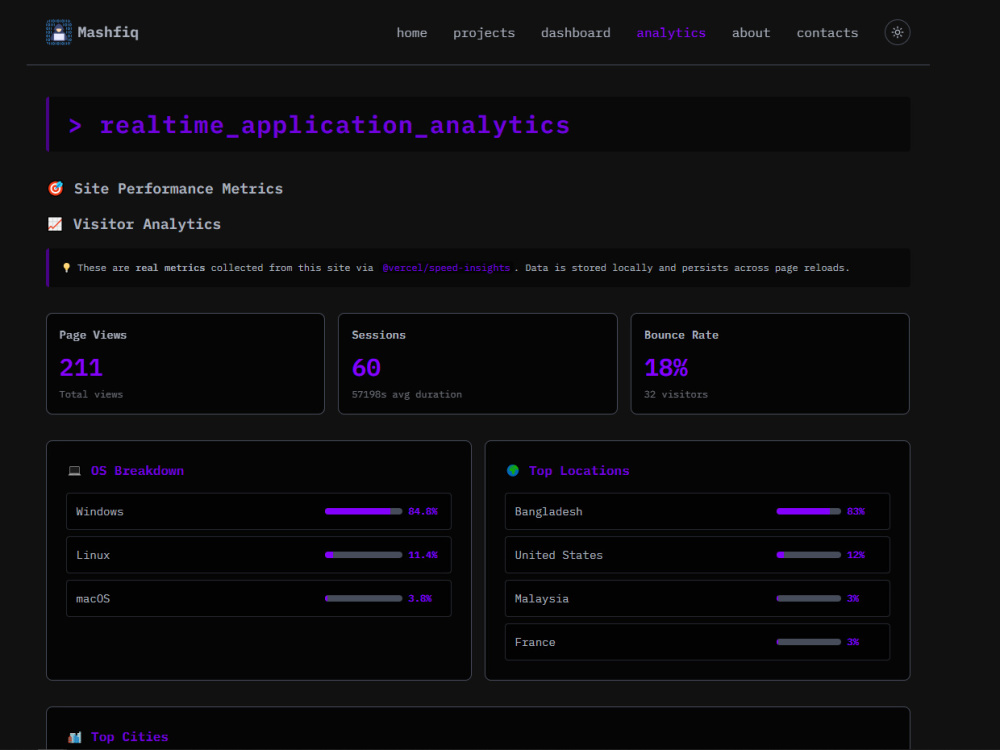Screen dimensions: 1000x750
Task: Click the Bangladesh location progress bar
Action: point(808,511)
